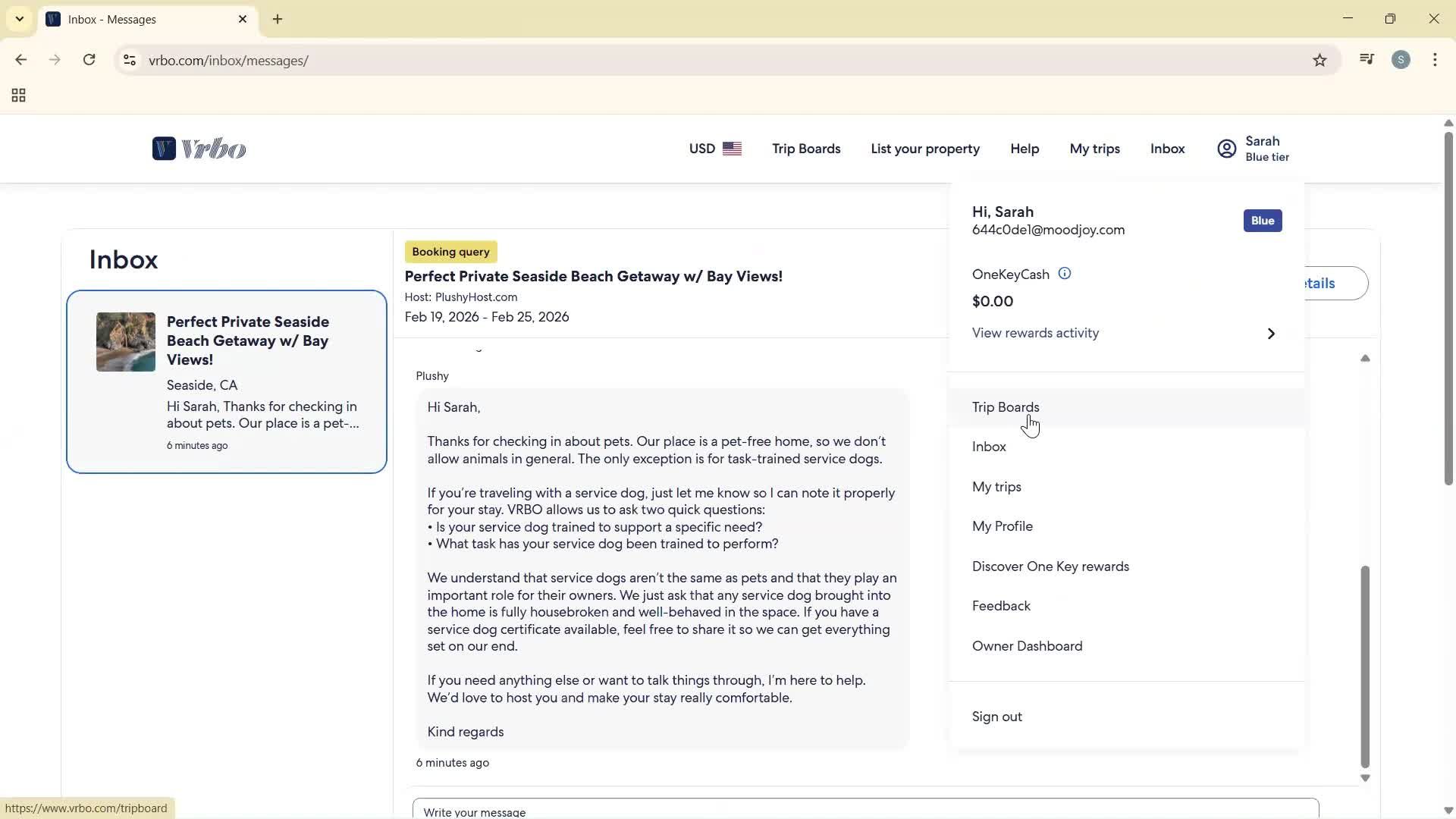Expand View rewards activity chevron

tap(1271, 333)
